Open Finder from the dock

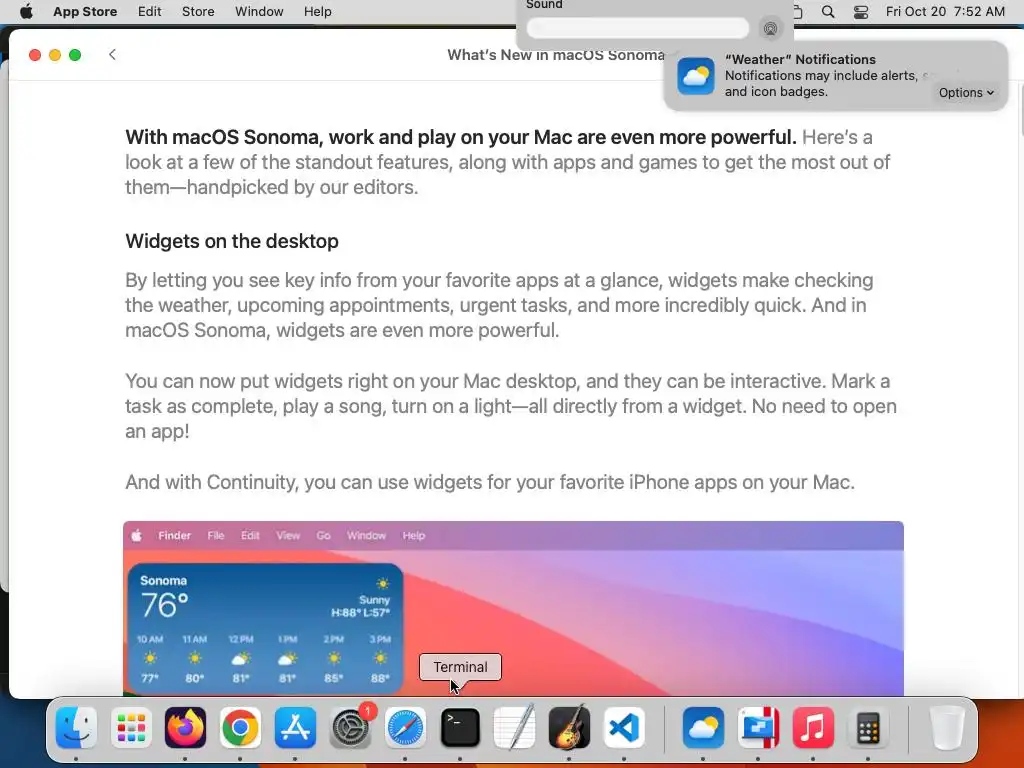click(76, 728)
